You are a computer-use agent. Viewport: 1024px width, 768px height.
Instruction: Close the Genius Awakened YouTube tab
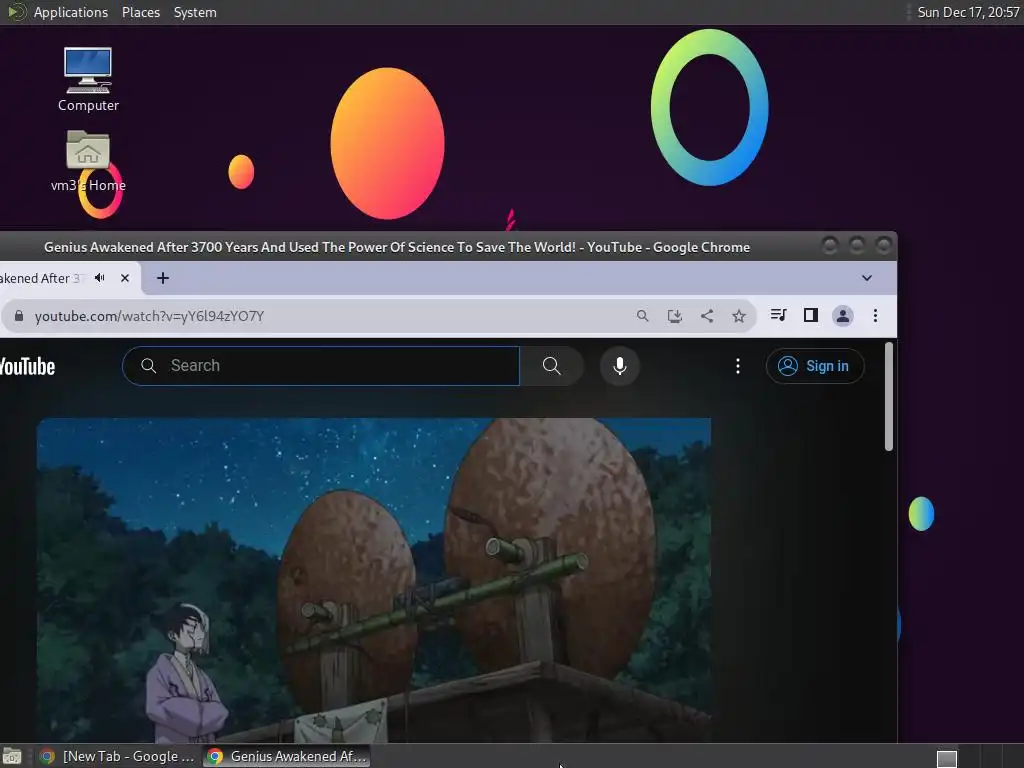tap(125, 278)
